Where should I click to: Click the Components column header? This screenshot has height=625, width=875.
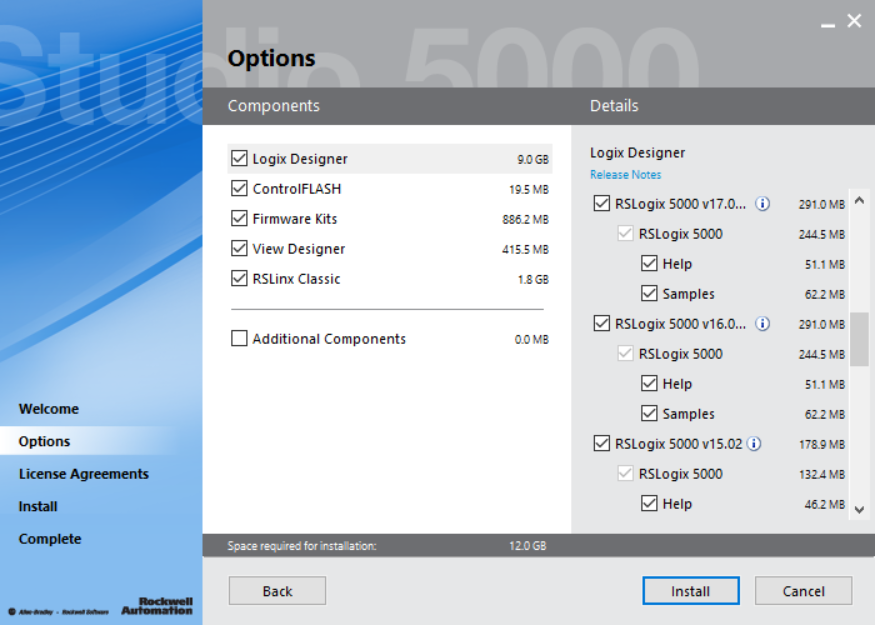tap(273, 106)
